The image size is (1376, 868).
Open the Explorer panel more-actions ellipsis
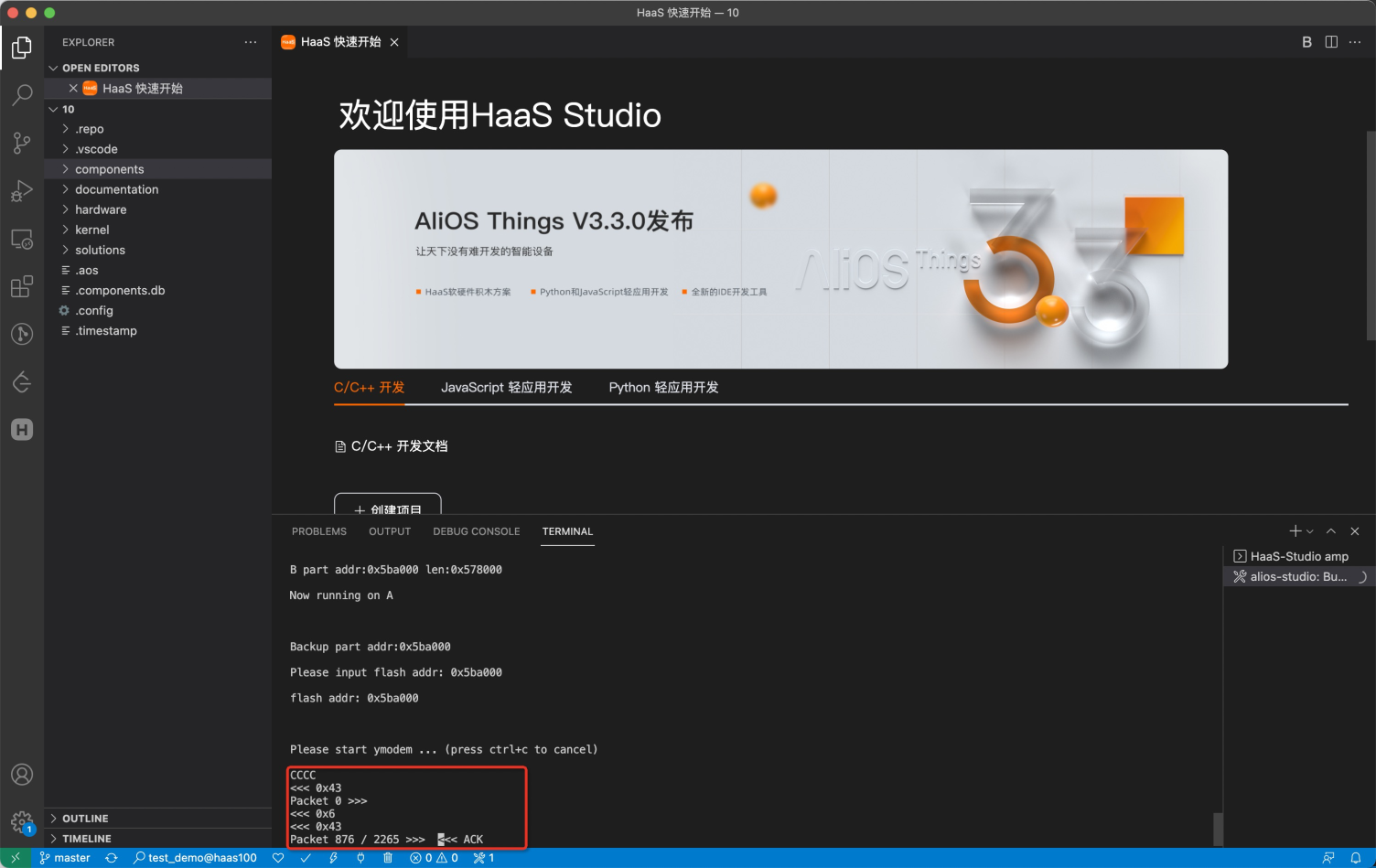point(251,42)
